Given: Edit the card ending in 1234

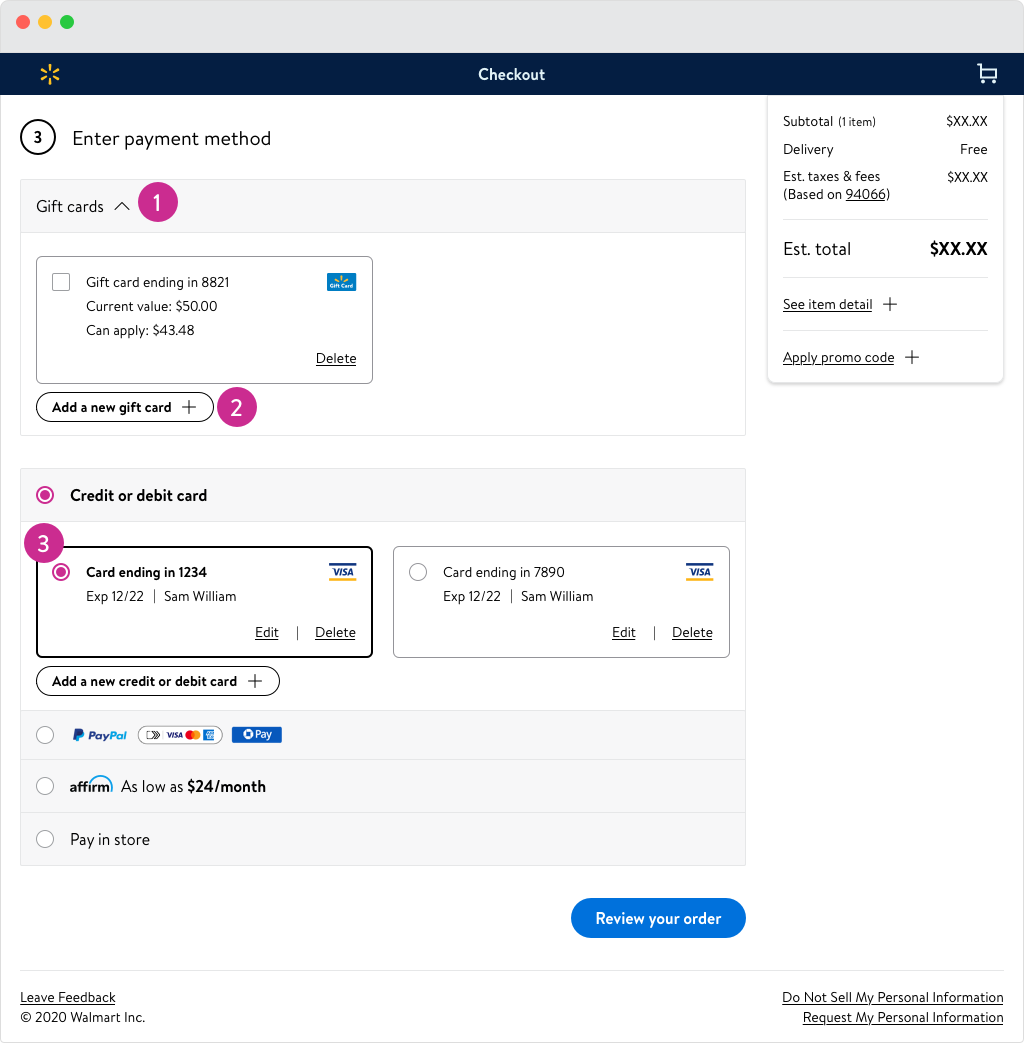Looking at the screenshot, I should tap(267, 632).
